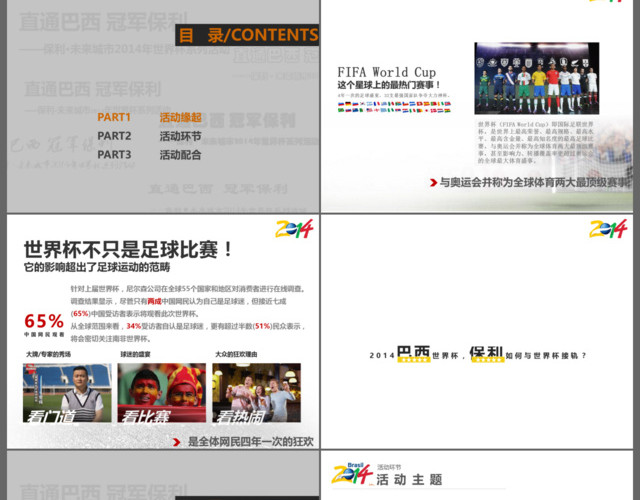Open the FIFA World Cup slide thumbnail

coord(477,106)
